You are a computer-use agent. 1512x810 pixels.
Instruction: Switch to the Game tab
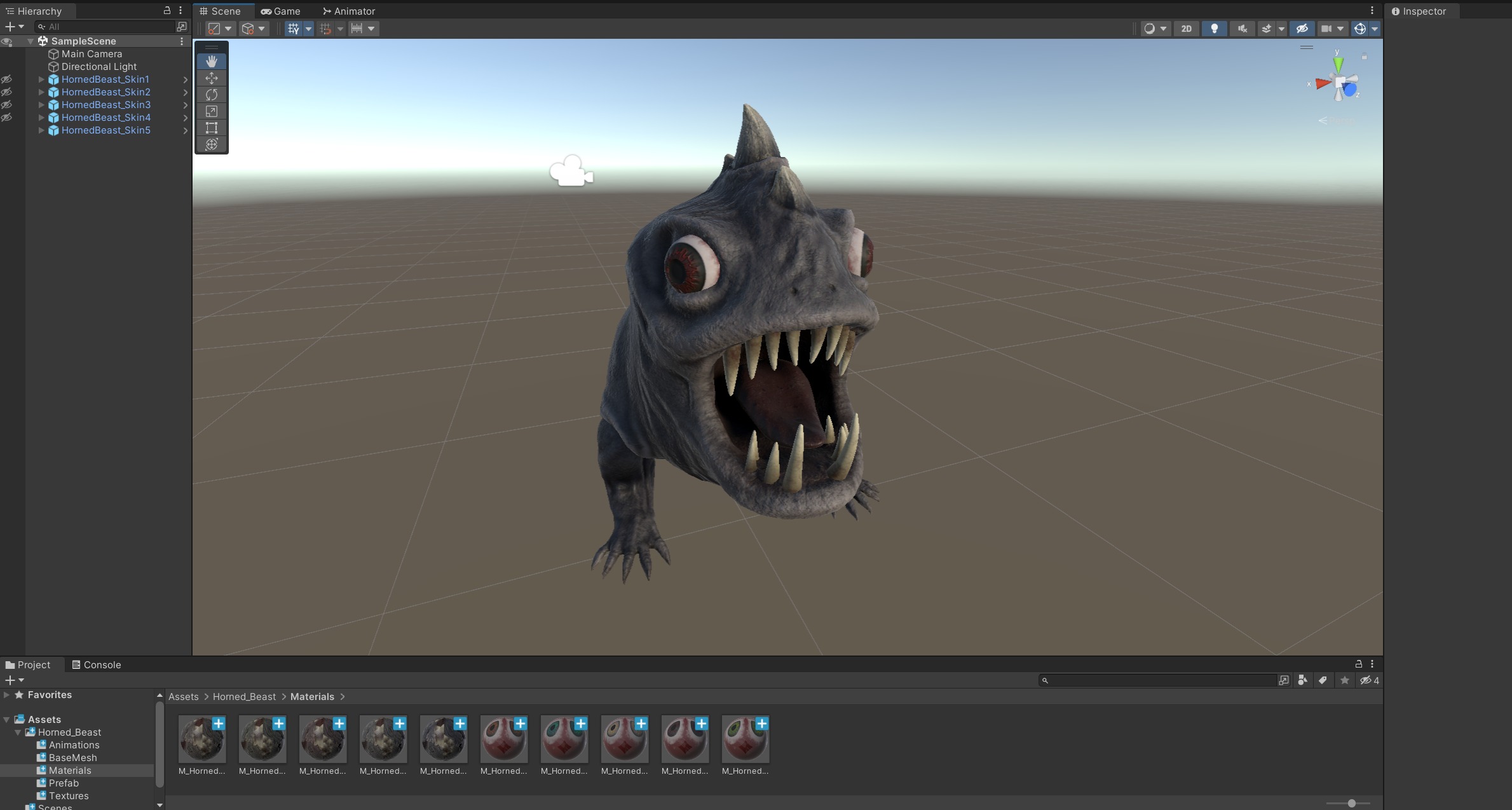(280, 11)
